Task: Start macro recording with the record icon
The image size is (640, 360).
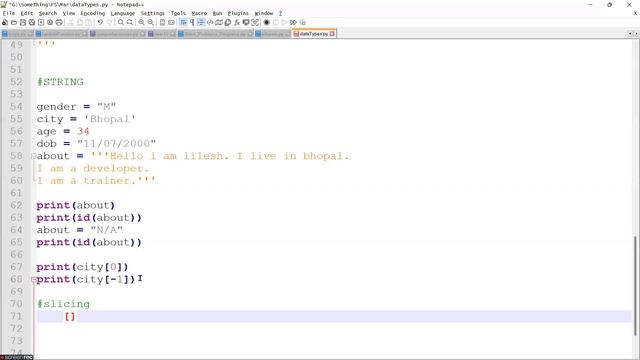Action: click(x=267, y=22)
